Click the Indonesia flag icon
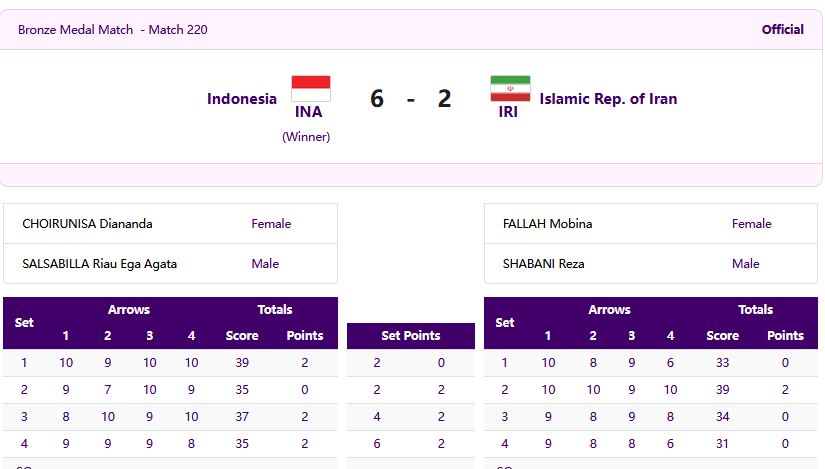 (x=311, y=88)
